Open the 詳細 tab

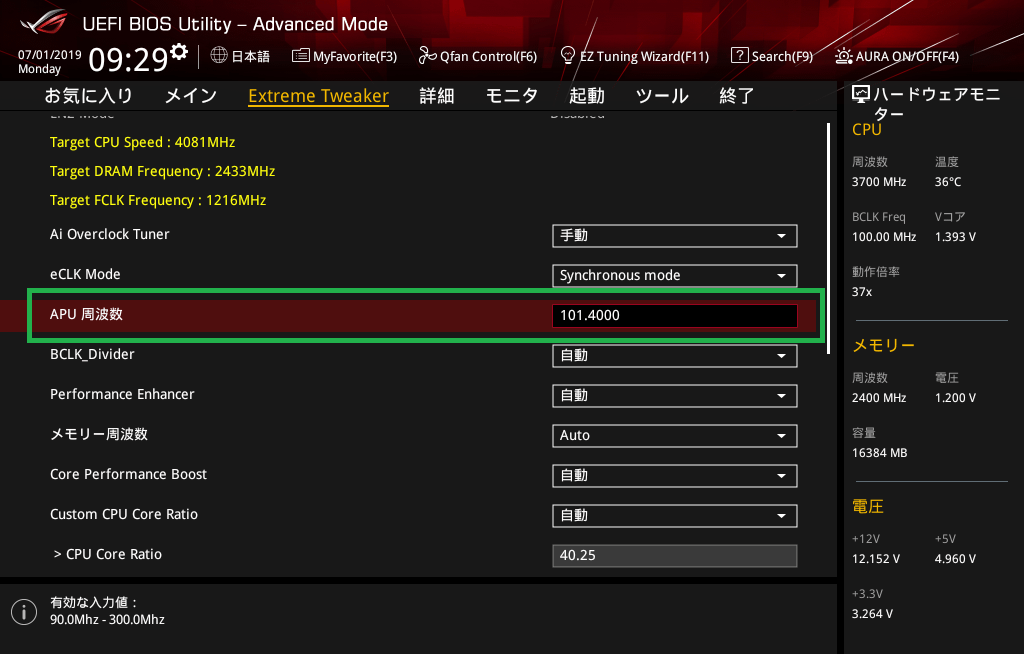coord(437,96)
